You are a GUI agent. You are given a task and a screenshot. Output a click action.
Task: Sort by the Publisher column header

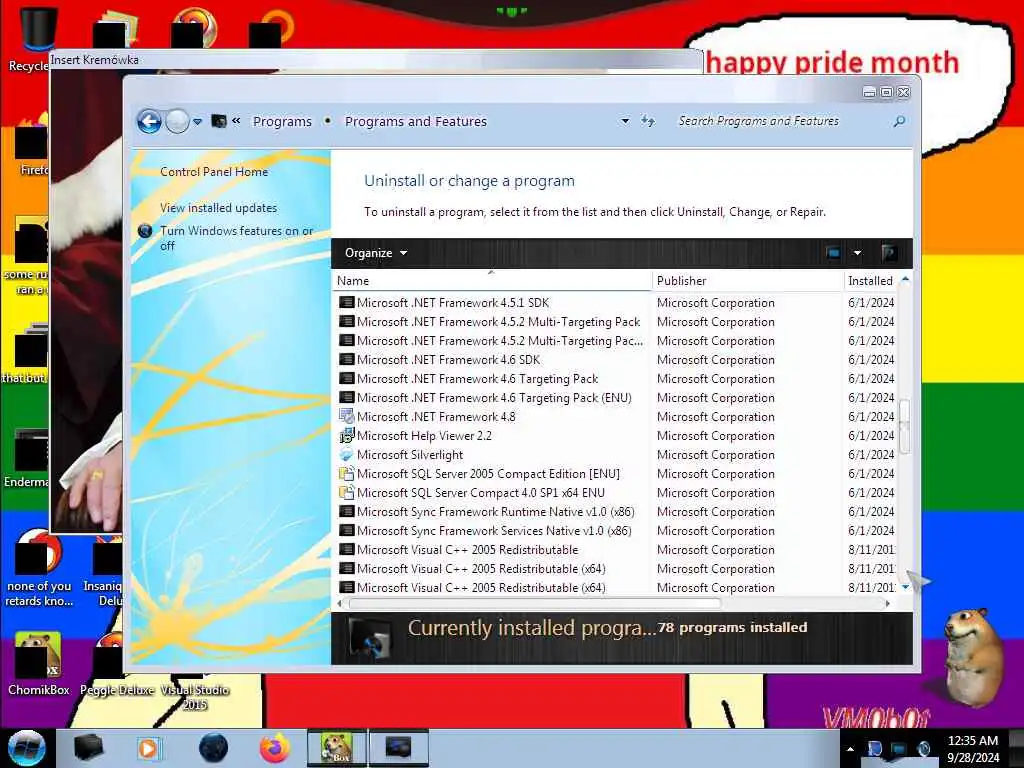click(x=748, y=281)
